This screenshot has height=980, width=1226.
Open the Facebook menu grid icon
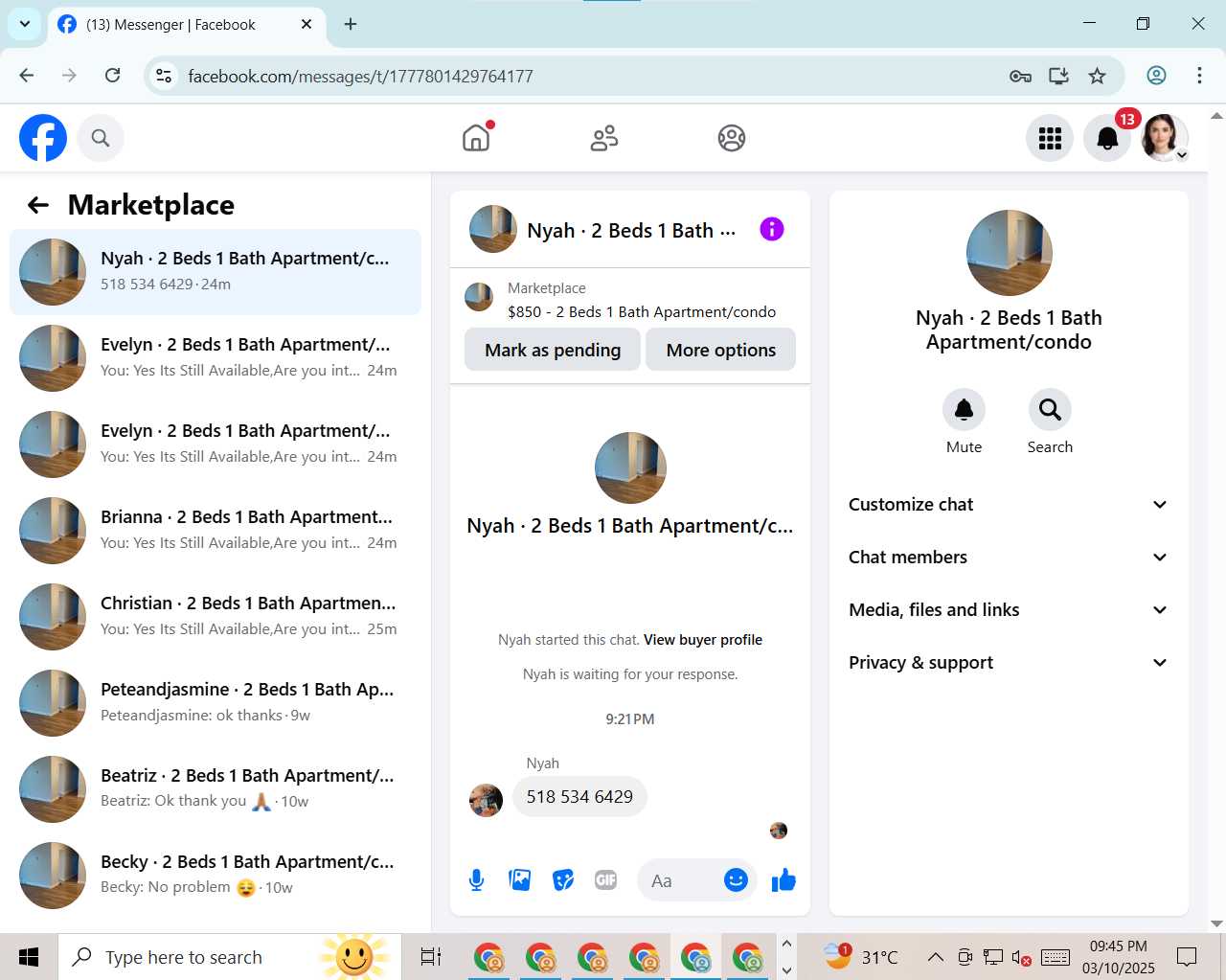click(1050, 138)
